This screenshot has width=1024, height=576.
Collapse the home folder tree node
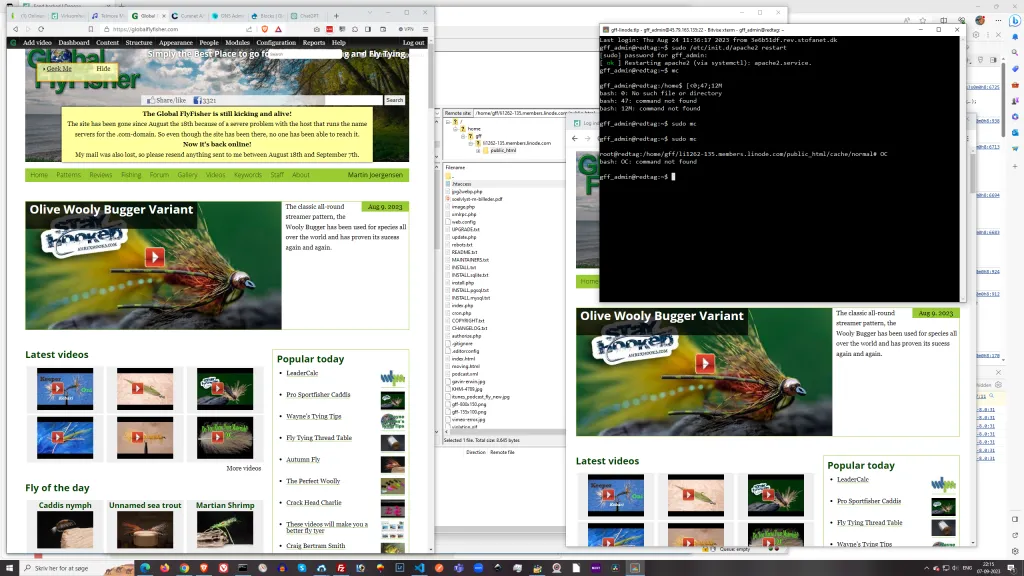(456, 129)
